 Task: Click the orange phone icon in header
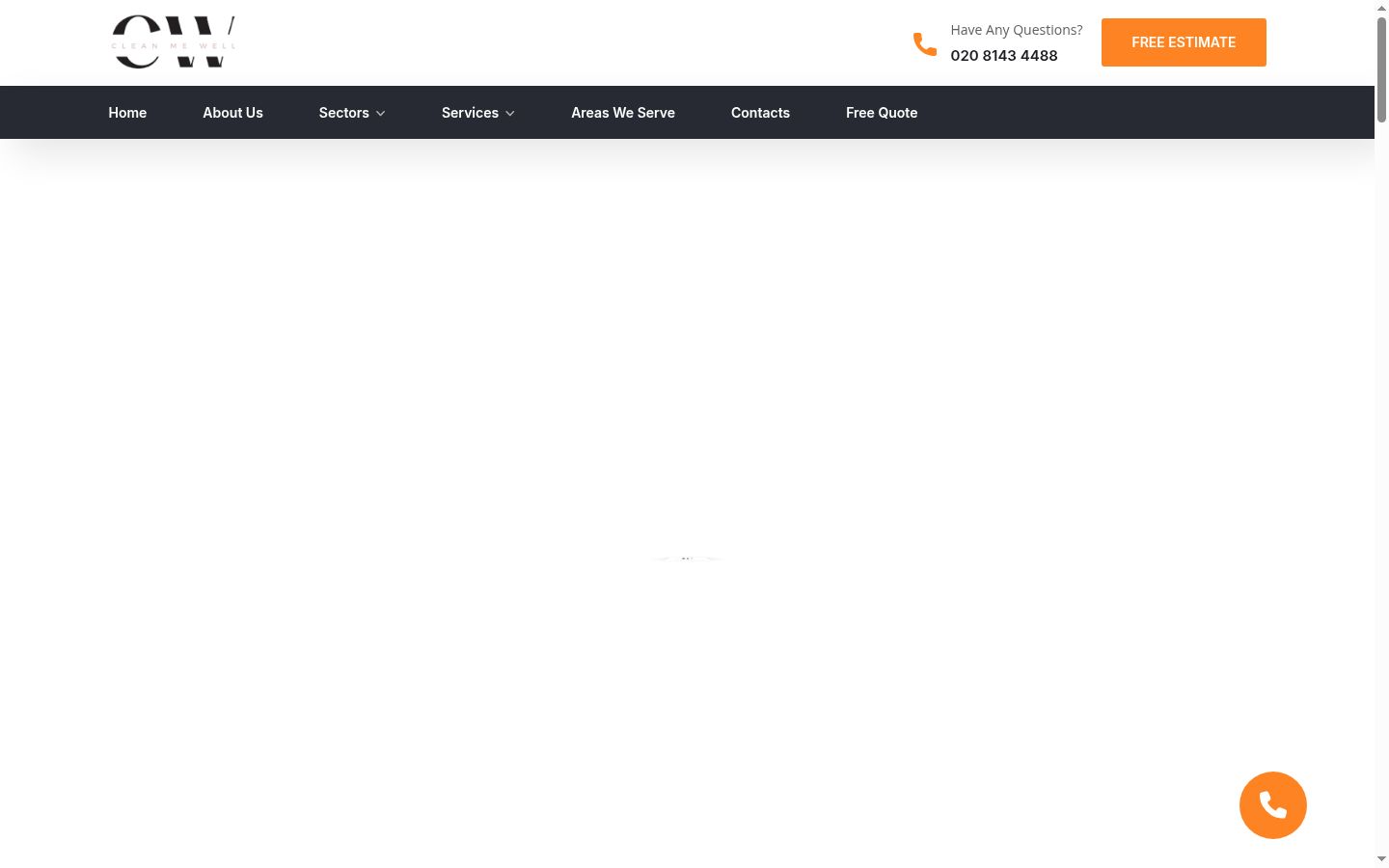pyautogui.click(x=925, y=43)
